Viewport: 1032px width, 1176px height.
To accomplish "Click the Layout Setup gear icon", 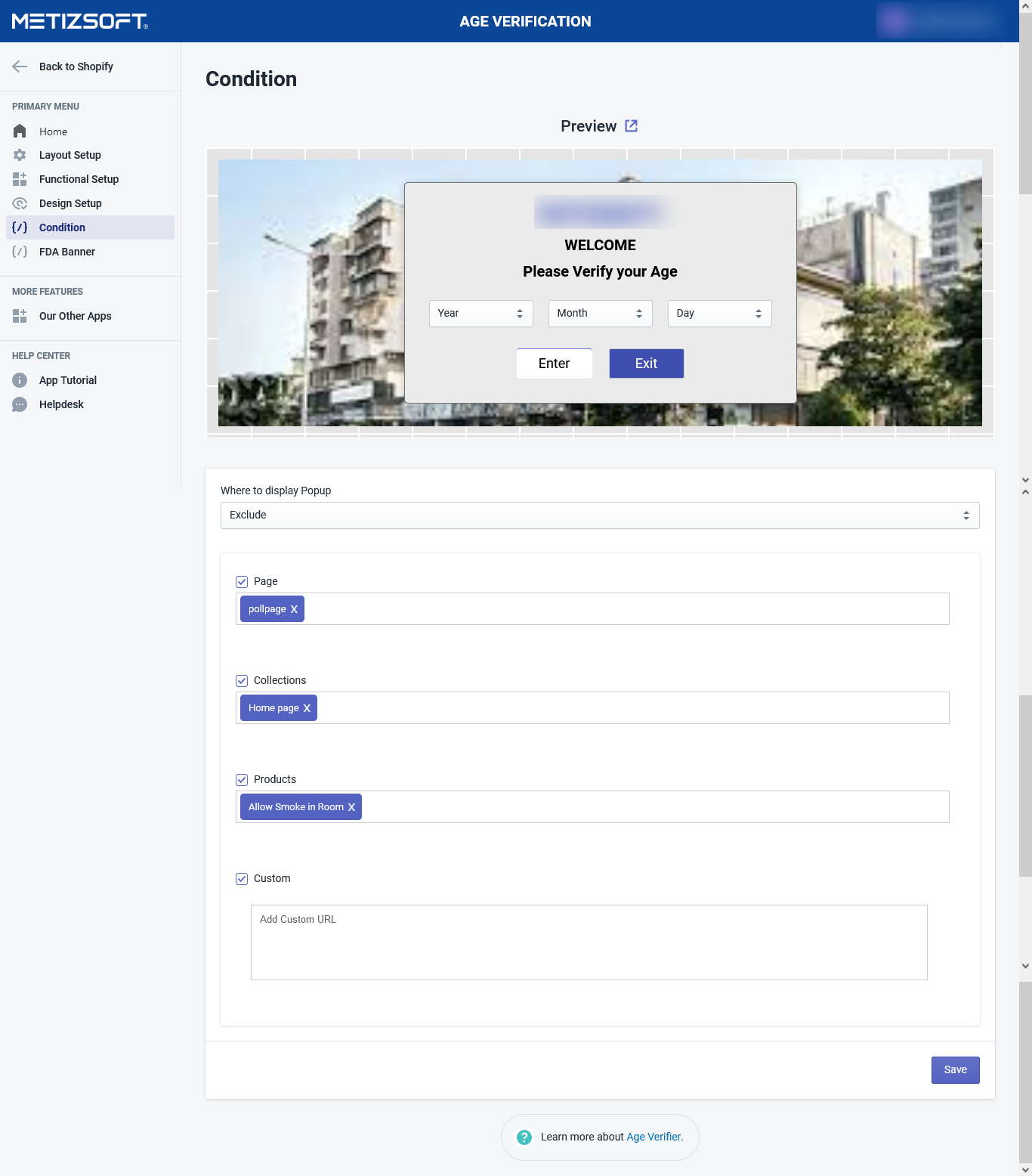I will (x=20, y=155).
